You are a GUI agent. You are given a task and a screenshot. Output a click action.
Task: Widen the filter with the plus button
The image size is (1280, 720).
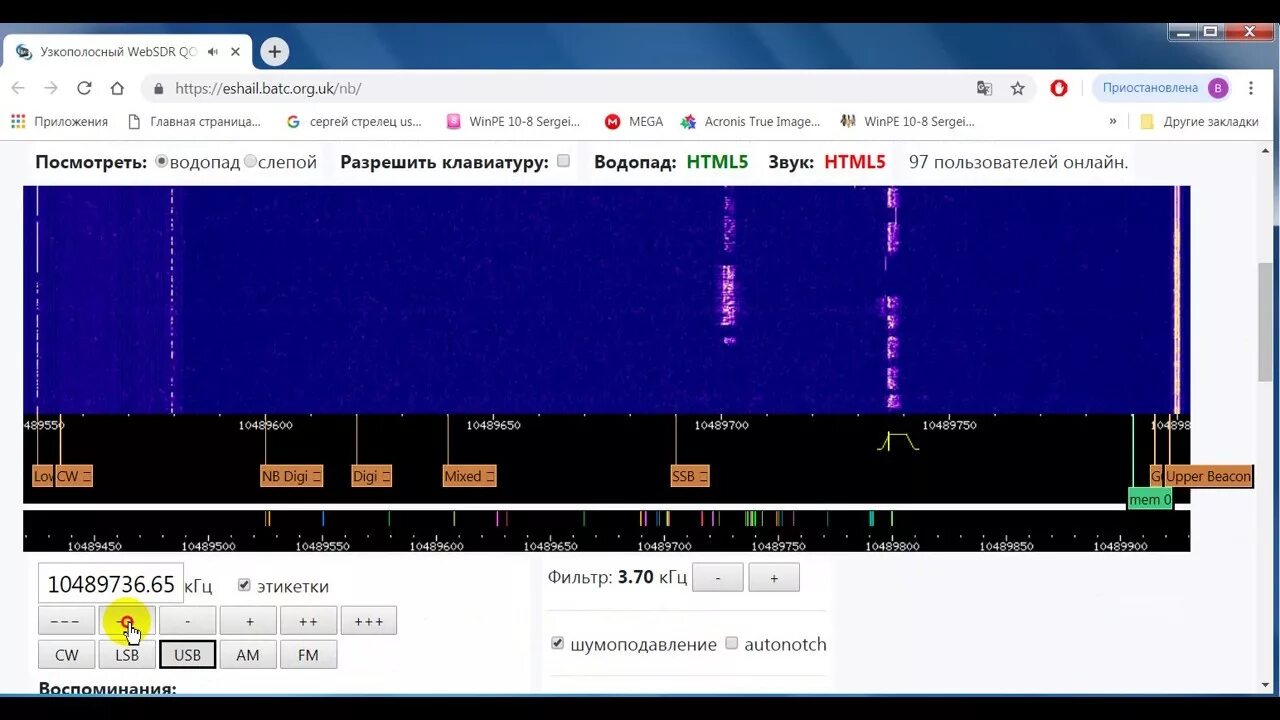point(774,578)
